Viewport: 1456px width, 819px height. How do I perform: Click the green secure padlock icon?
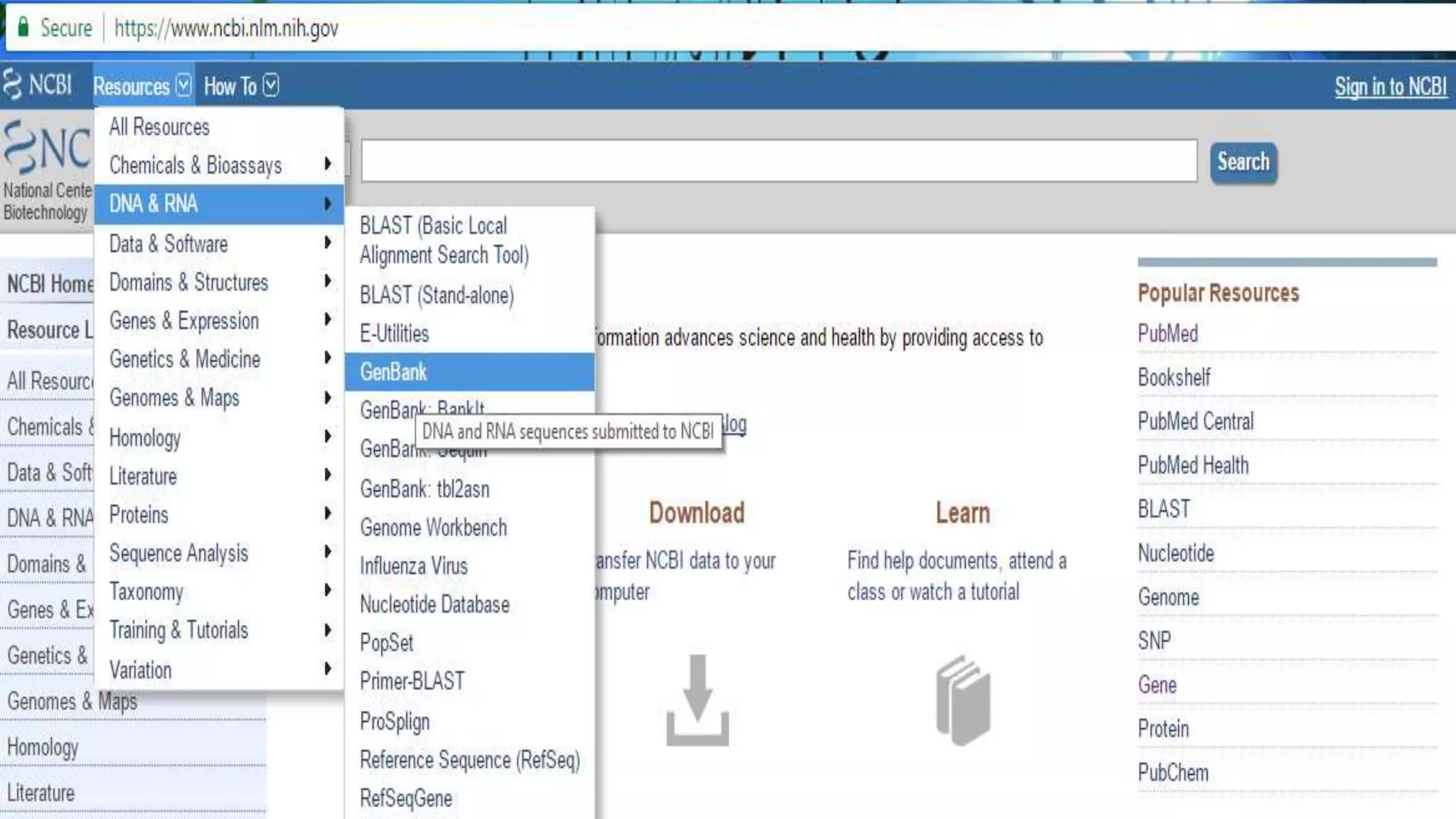(x=23, y=28)
